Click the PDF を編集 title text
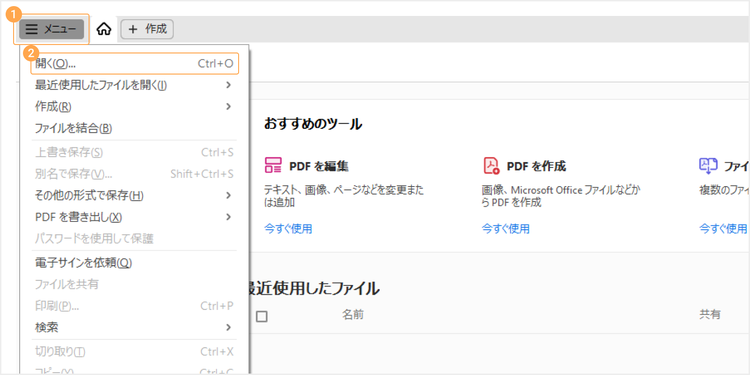 [319, 166]
